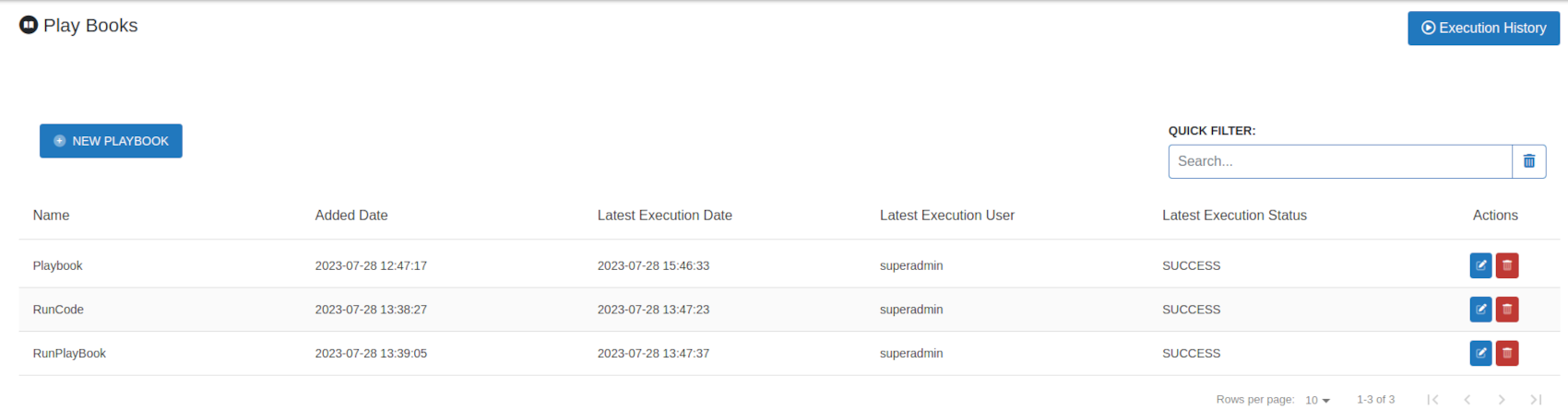Image resolution: width=1568 pixels, height=410 pixels.
Task: Edit the Playbook row entry
Action: (1480, 265)
